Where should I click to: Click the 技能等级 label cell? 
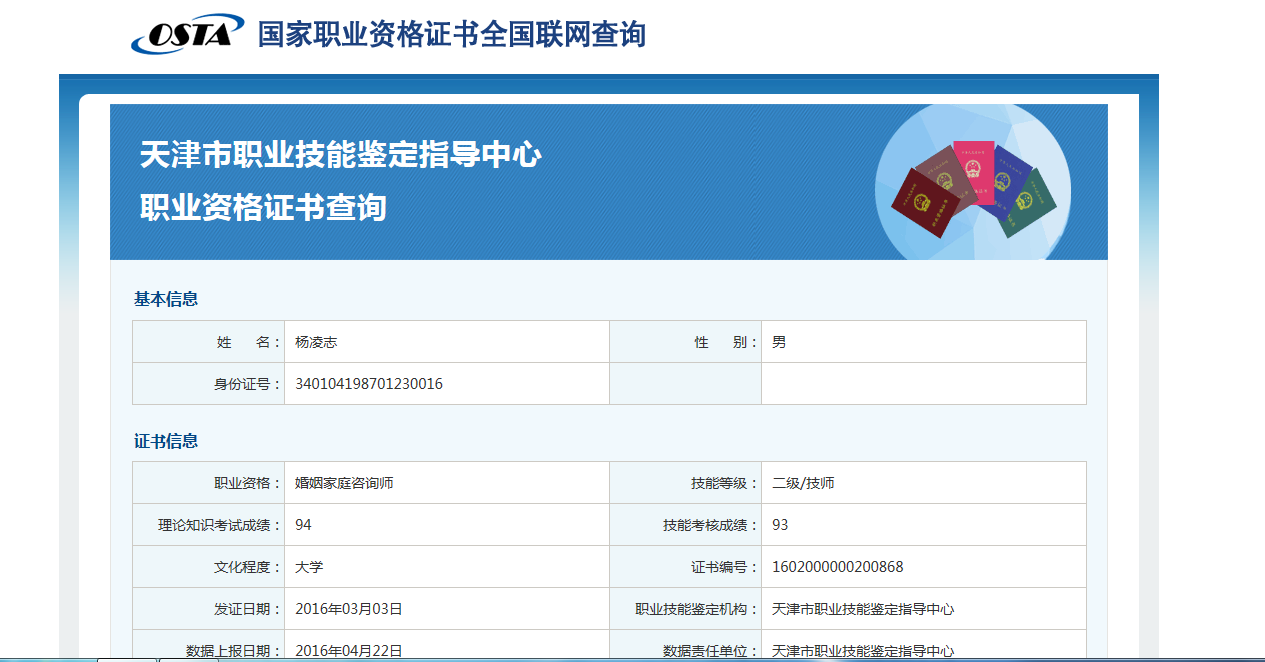[686, 483]
